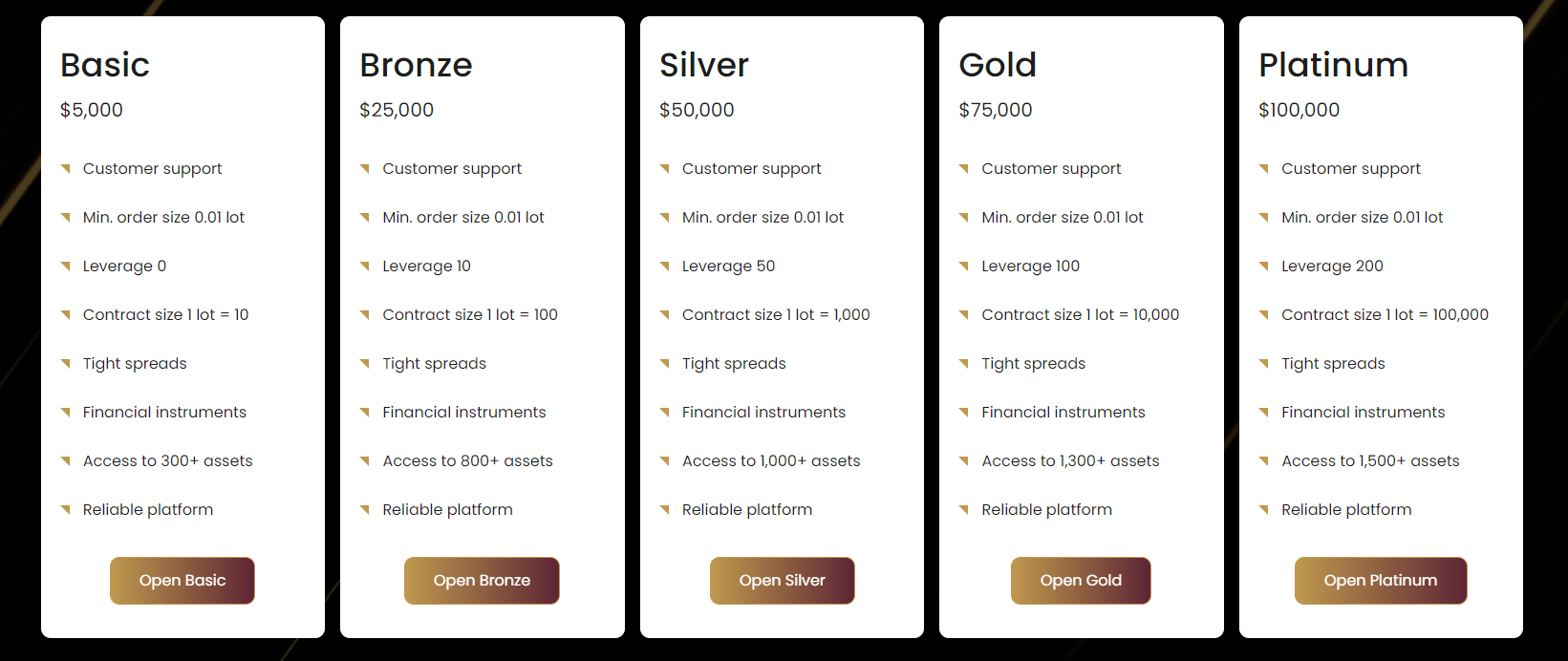This screenshot has width=1568, height=661.
Task: Click the Platinum plan title
Action: 1334,65
